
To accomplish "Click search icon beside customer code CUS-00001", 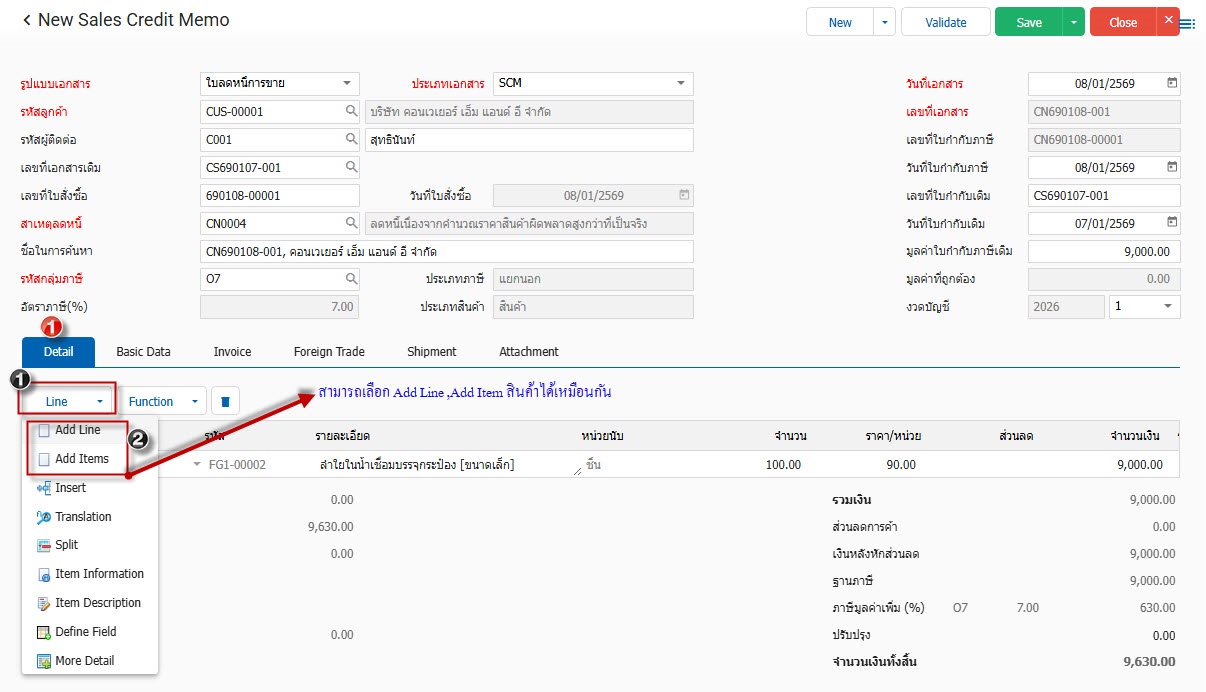I will (x=350, y=112).
